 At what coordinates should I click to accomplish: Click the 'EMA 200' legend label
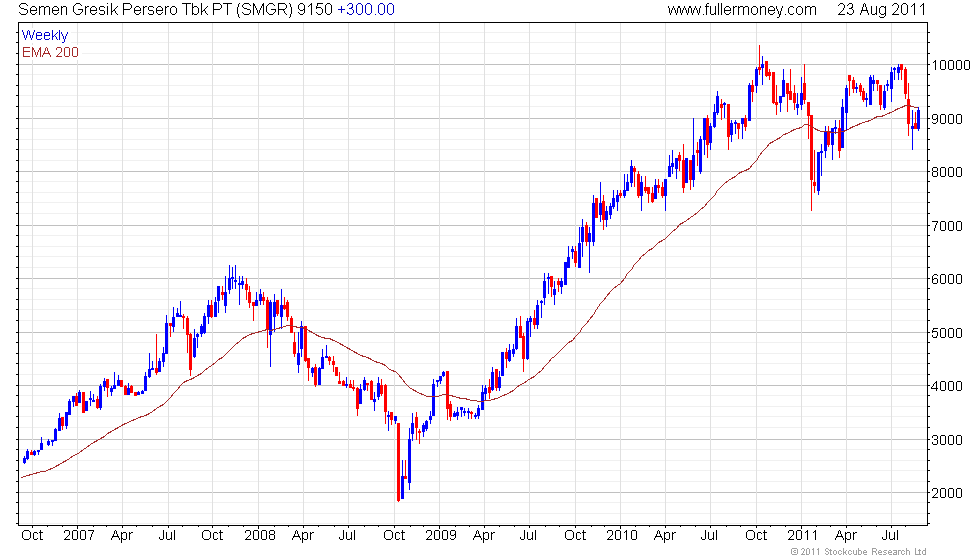(51, 52)
